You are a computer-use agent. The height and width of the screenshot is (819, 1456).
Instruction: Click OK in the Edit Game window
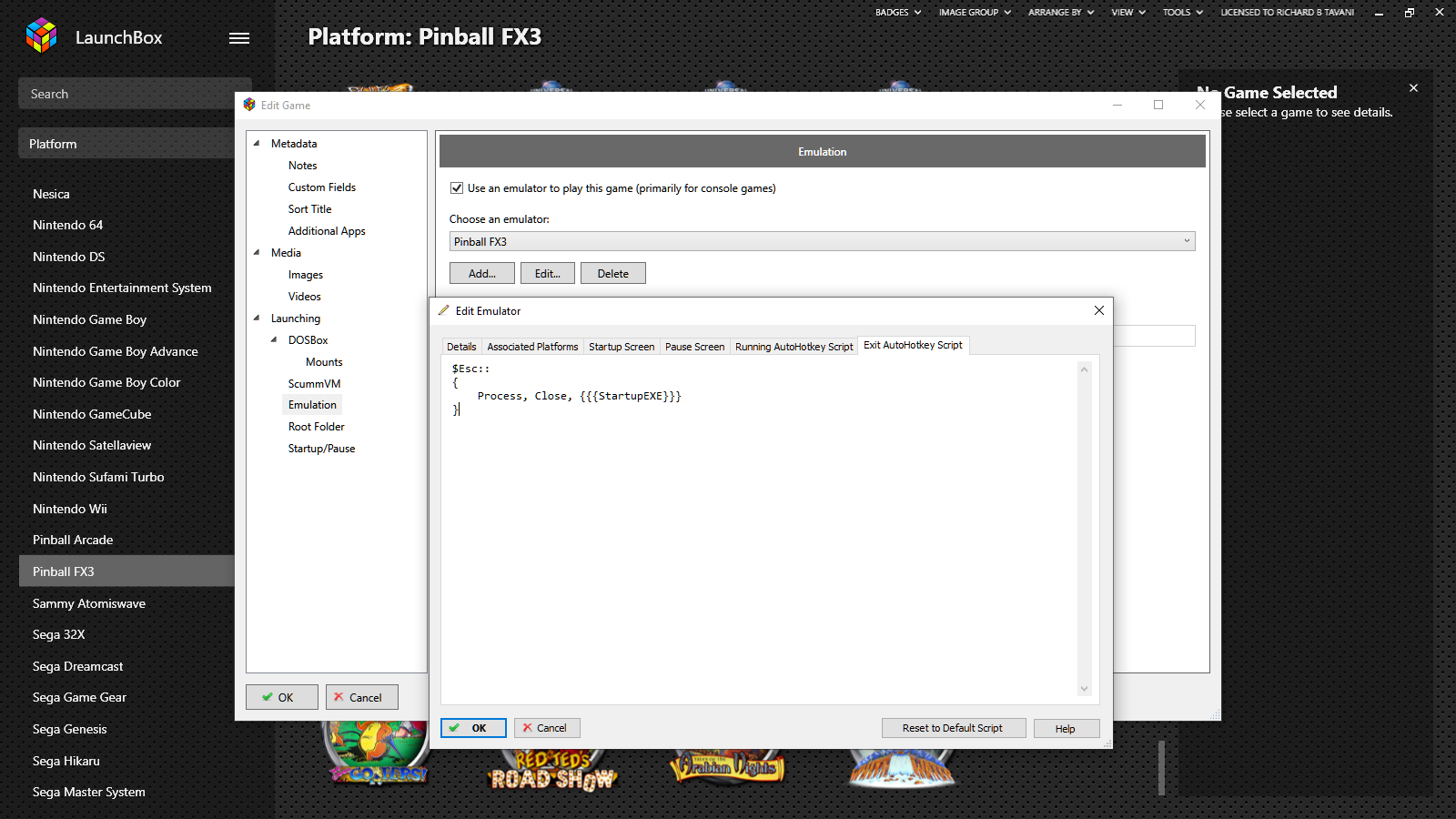coord(282,697)
